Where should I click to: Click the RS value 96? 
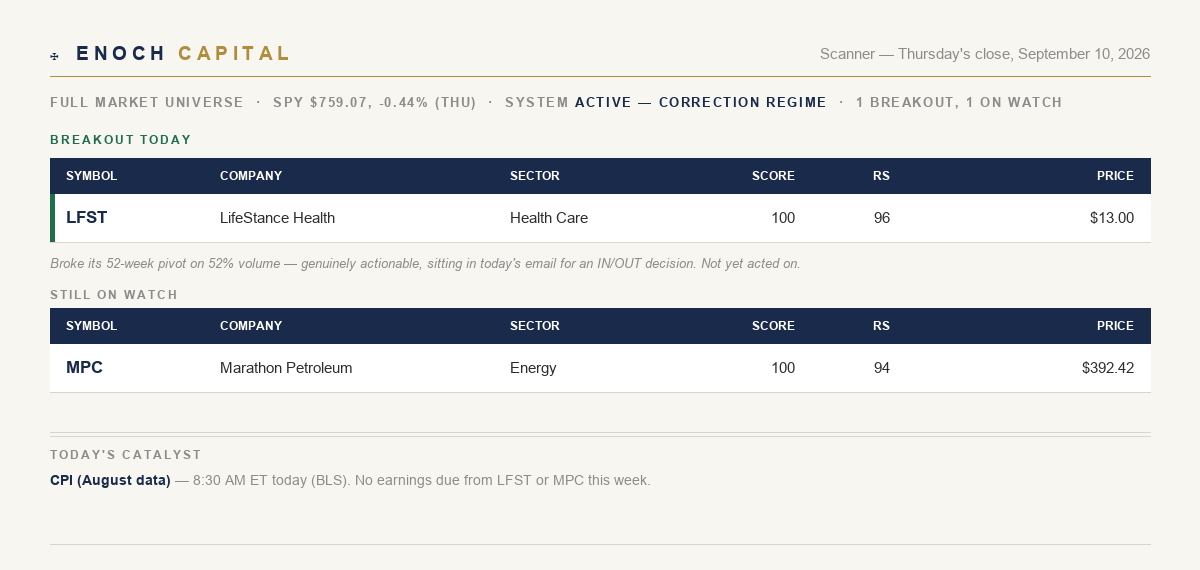pyautogui.click(x=881, y=218)
